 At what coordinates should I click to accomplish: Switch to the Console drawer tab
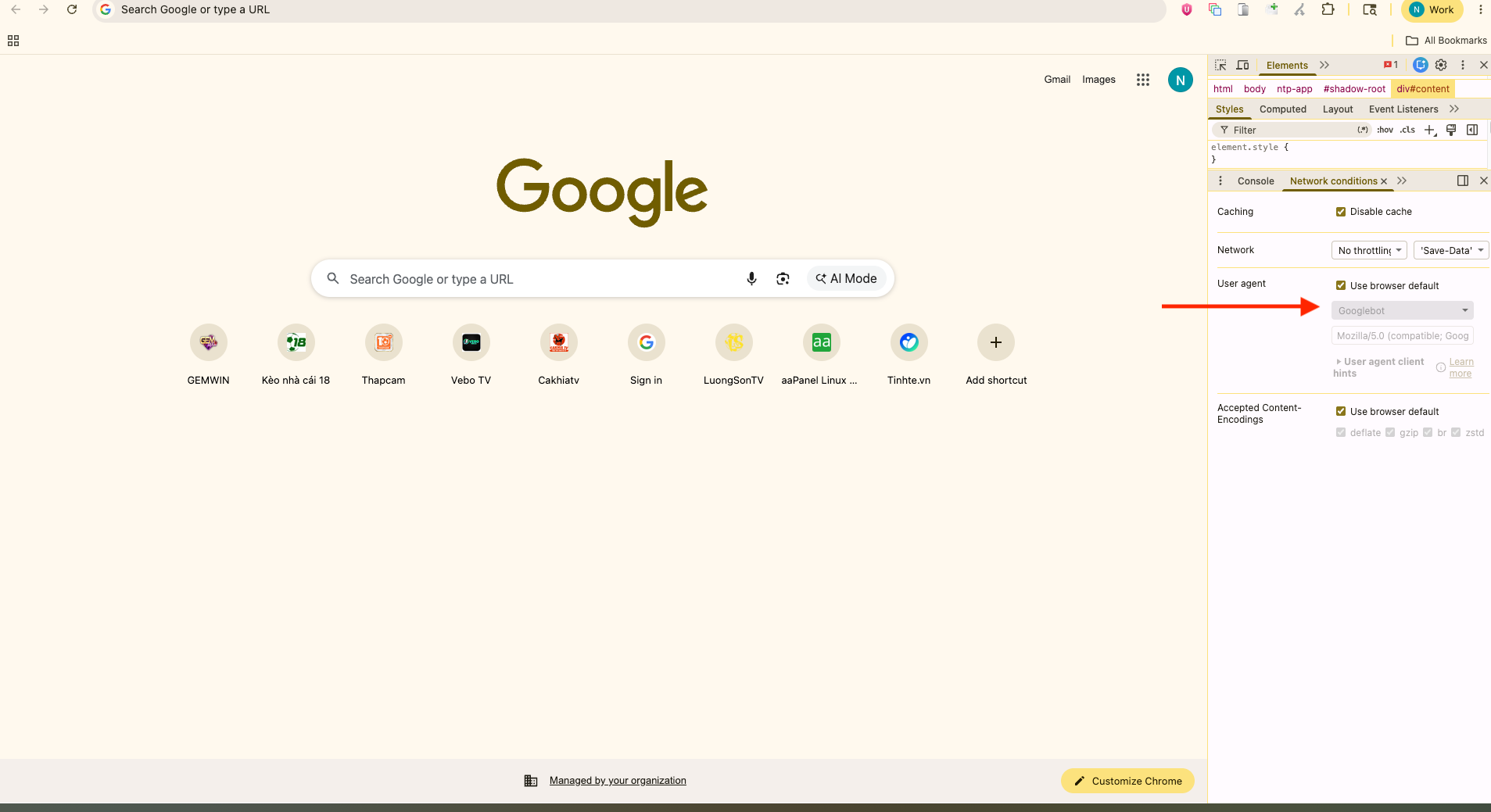1256,181
